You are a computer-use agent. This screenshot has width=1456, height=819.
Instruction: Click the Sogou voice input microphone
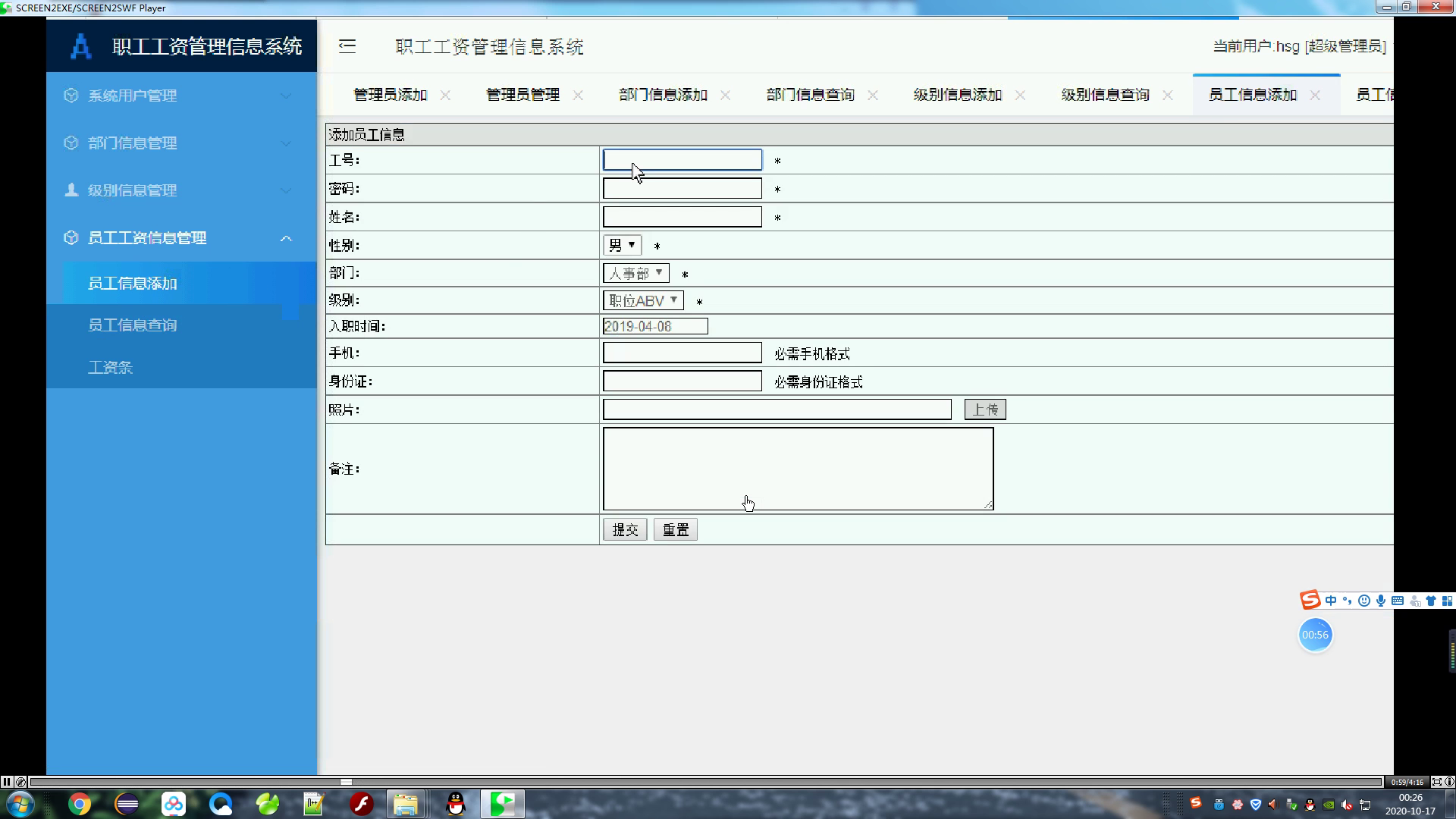coord(1381,601)
